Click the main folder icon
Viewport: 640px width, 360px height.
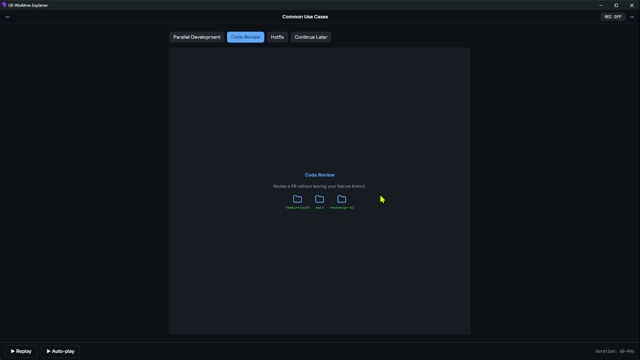click(x=320, y=199)
